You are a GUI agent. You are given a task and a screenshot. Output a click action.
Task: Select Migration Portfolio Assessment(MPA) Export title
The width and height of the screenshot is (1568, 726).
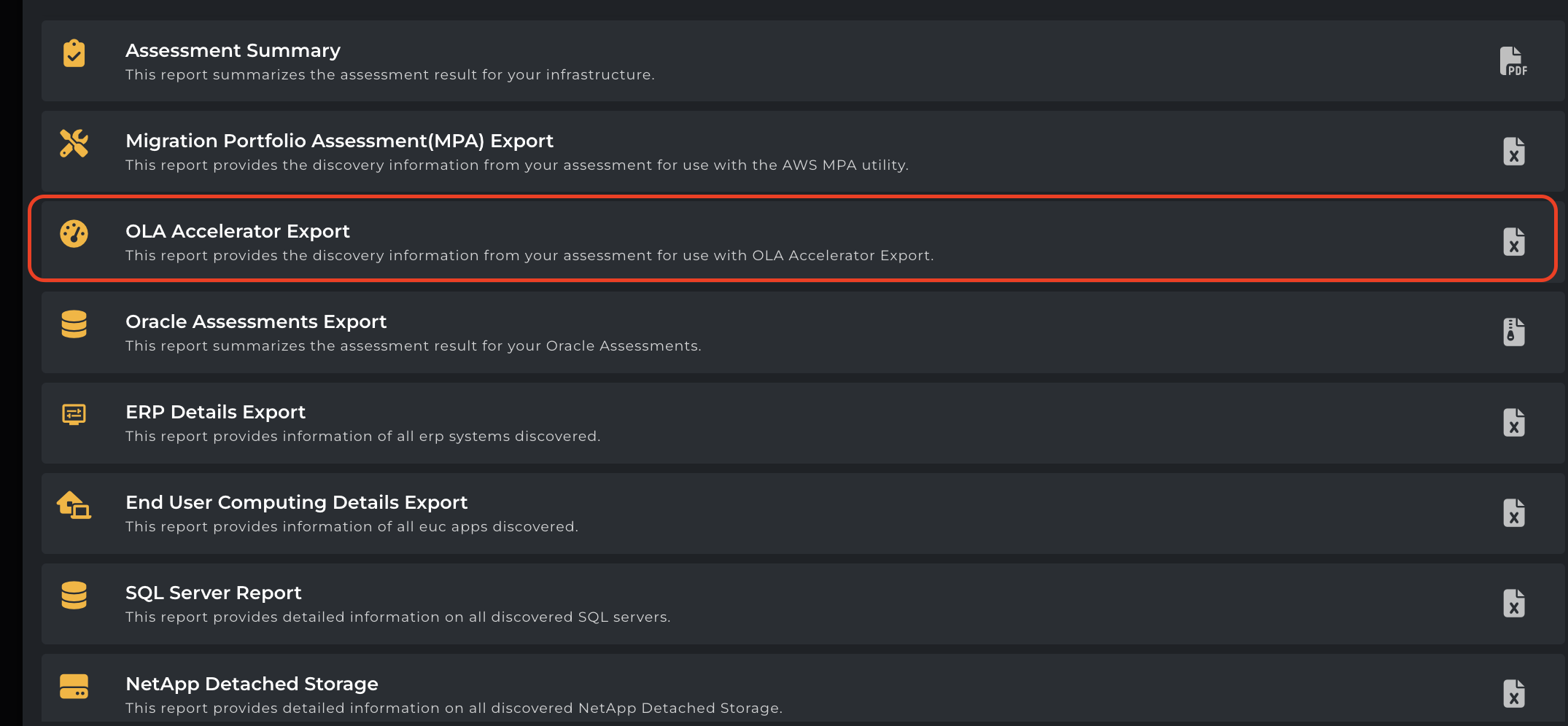click(339, 141)
